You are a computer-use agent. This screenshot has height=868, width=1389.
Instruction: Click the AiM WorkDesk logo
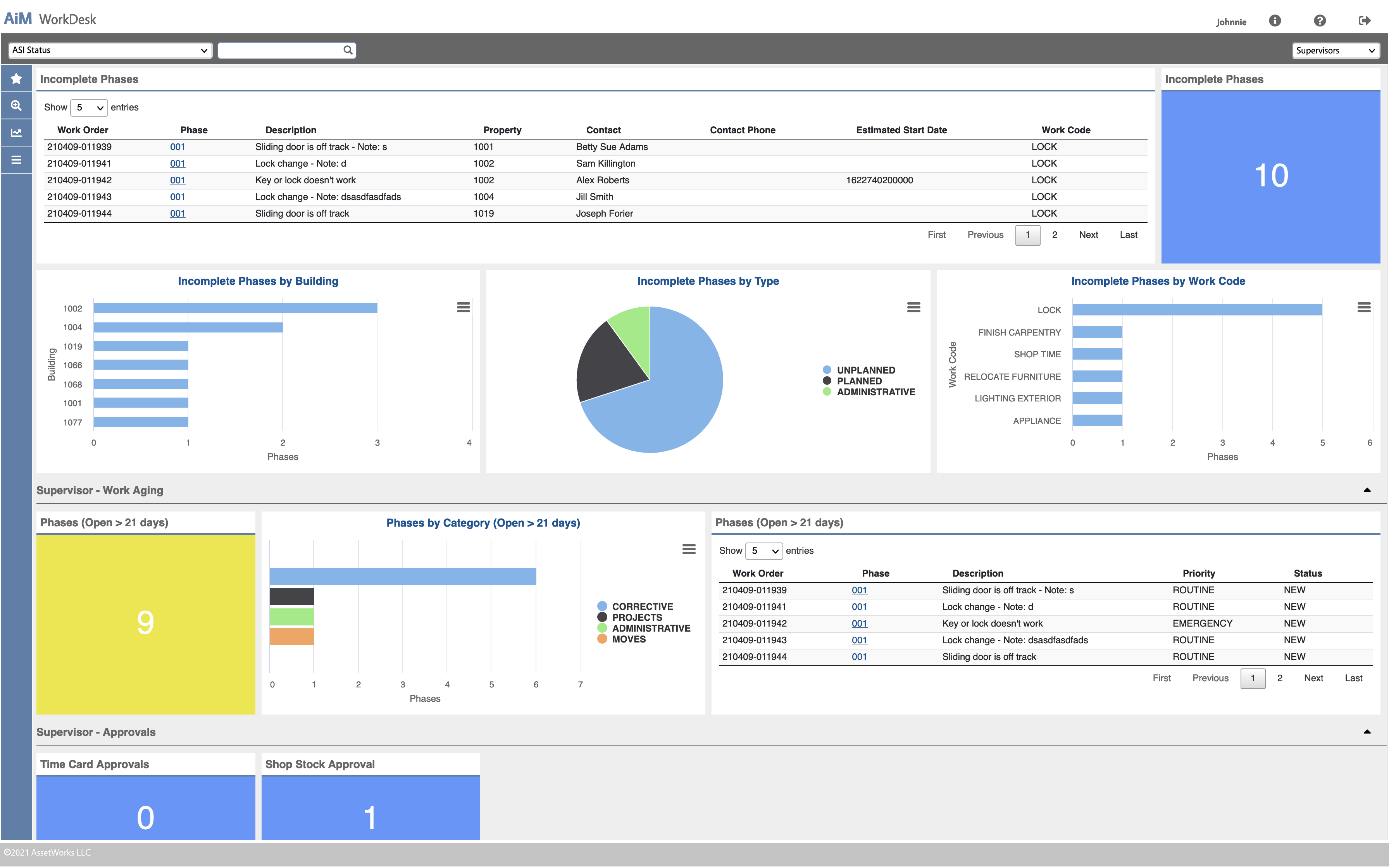point(50,19)
